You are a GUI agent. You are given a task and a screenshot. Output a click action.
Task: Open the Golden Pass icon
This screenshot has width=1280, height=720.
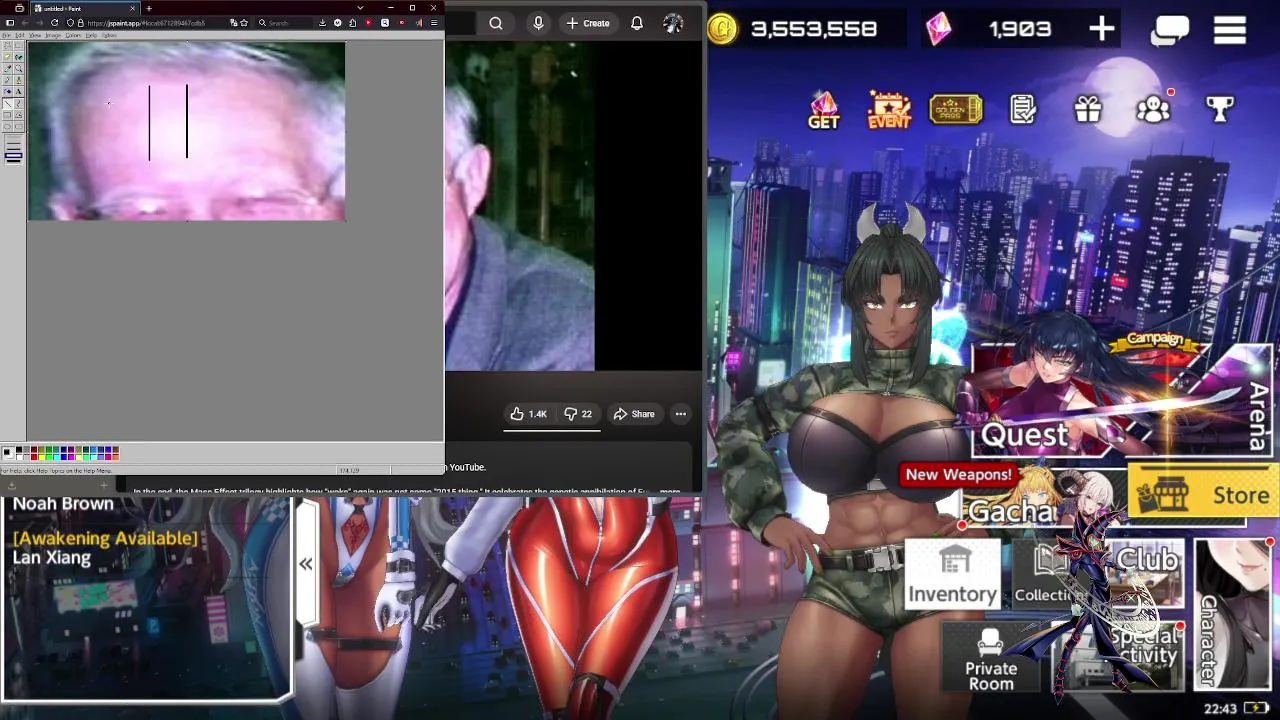956,109
